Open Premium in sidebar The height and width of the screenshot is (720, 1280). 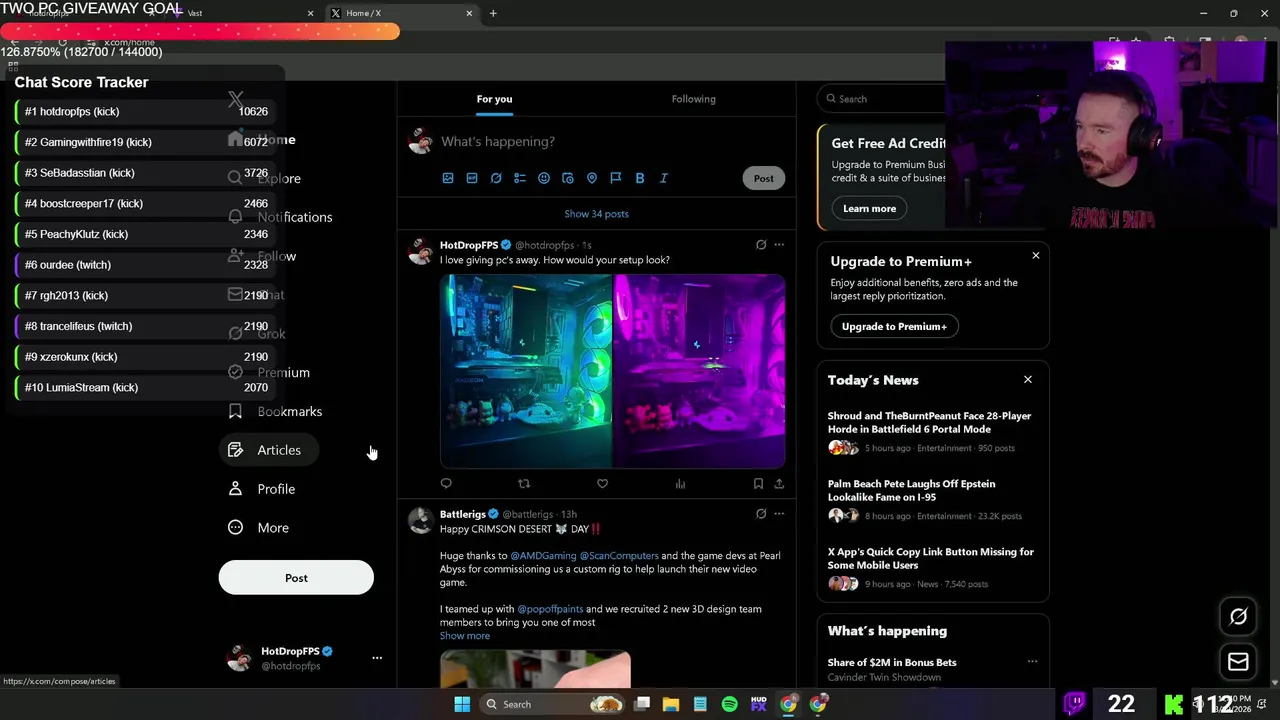269,372
